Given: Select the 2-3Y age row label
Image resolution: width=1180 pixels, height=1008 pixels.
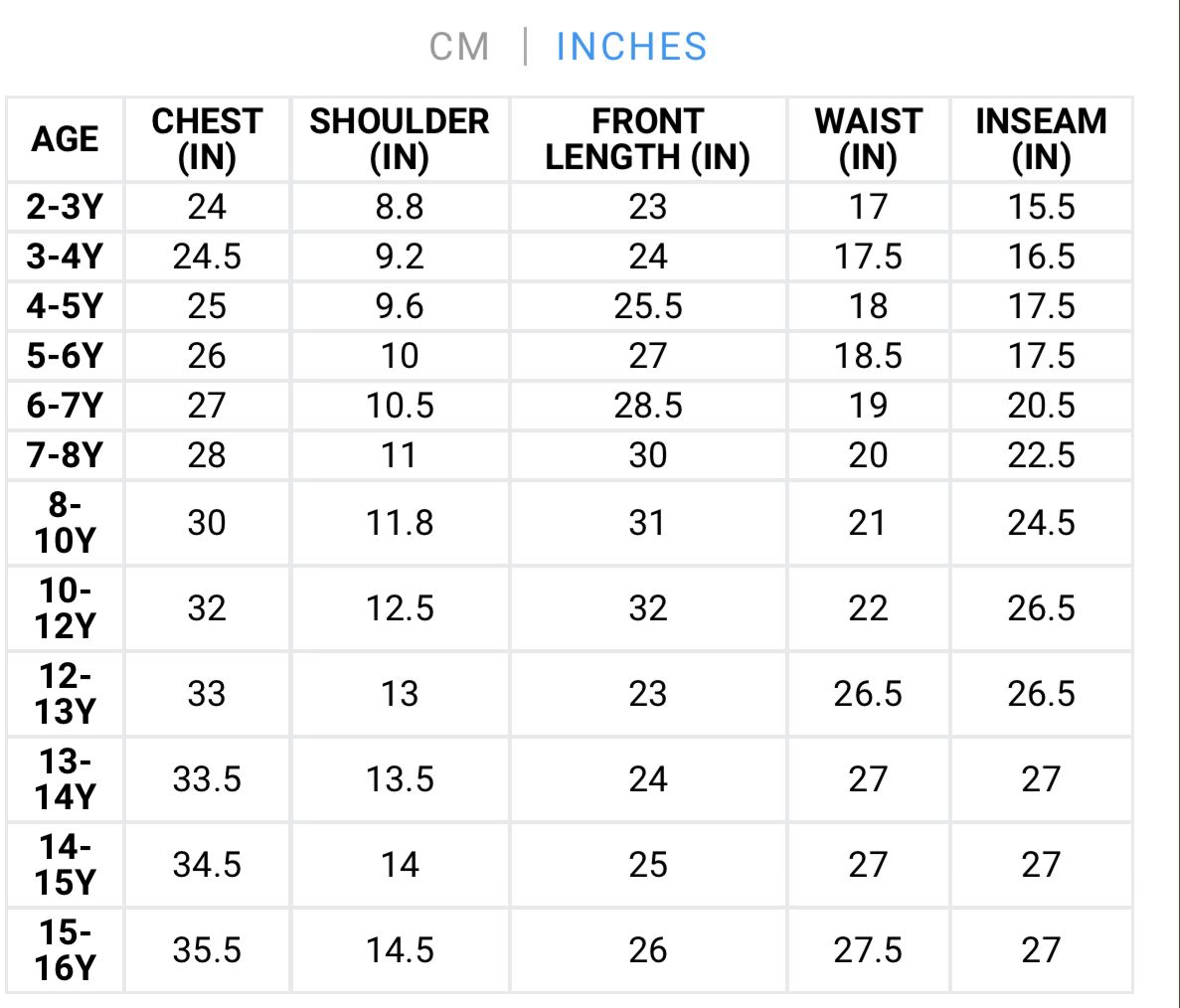Looking at the screenshot, I should (x=65, y=207).
